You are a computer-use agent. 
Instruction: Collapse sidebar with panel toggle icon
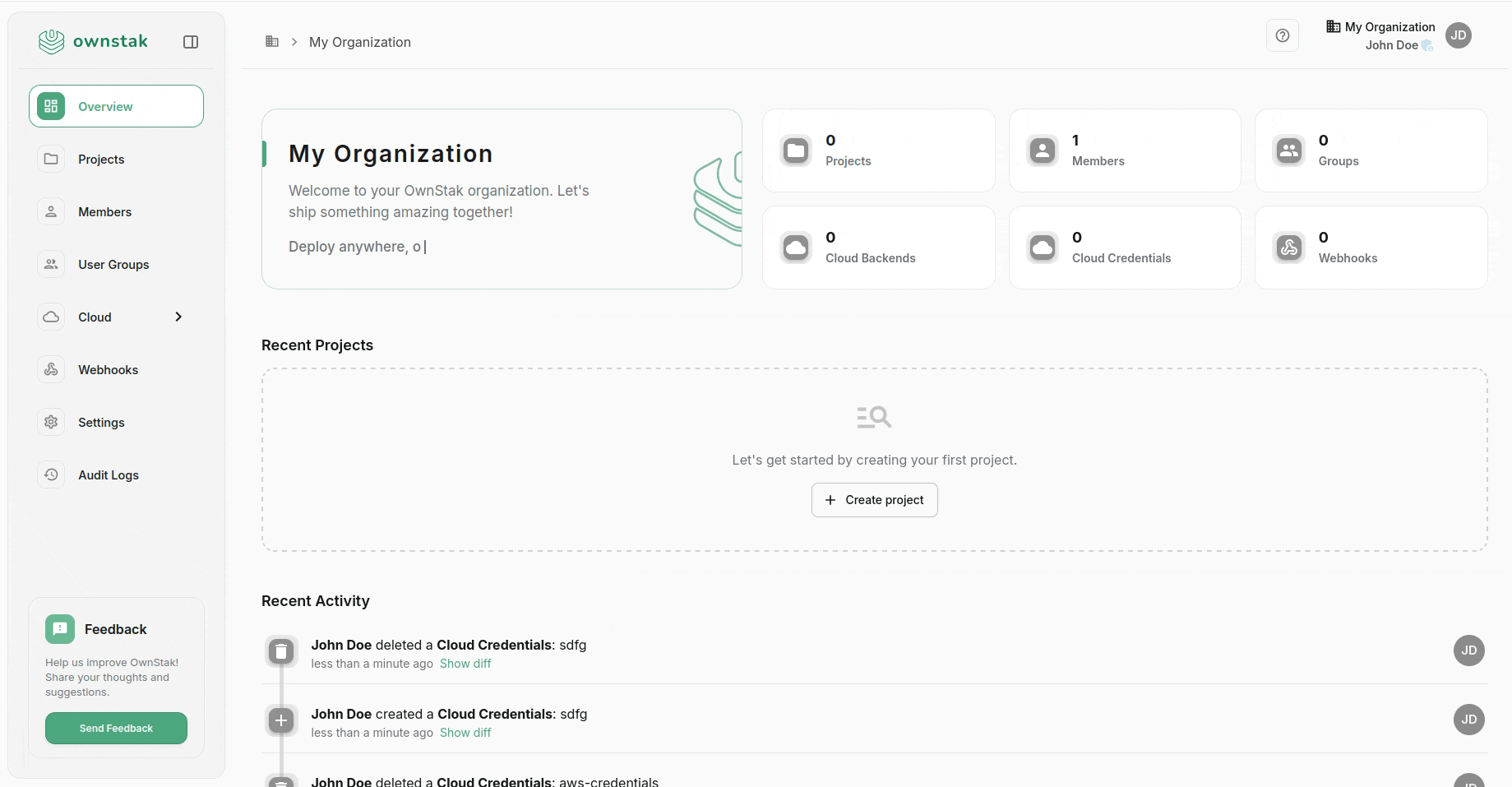click(191, 42)
